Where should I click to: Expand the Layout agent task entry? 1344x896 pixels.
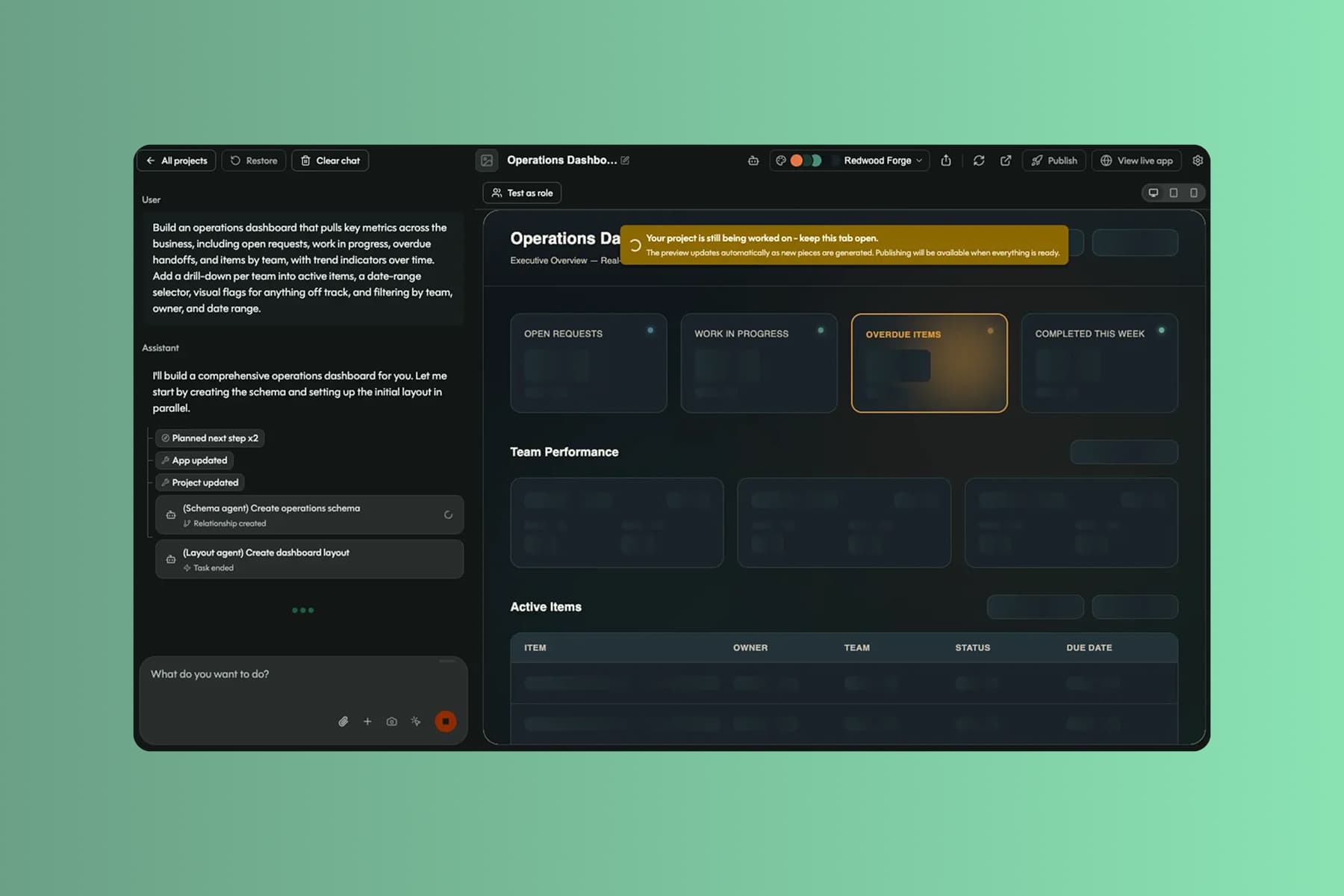pos(309,559)
